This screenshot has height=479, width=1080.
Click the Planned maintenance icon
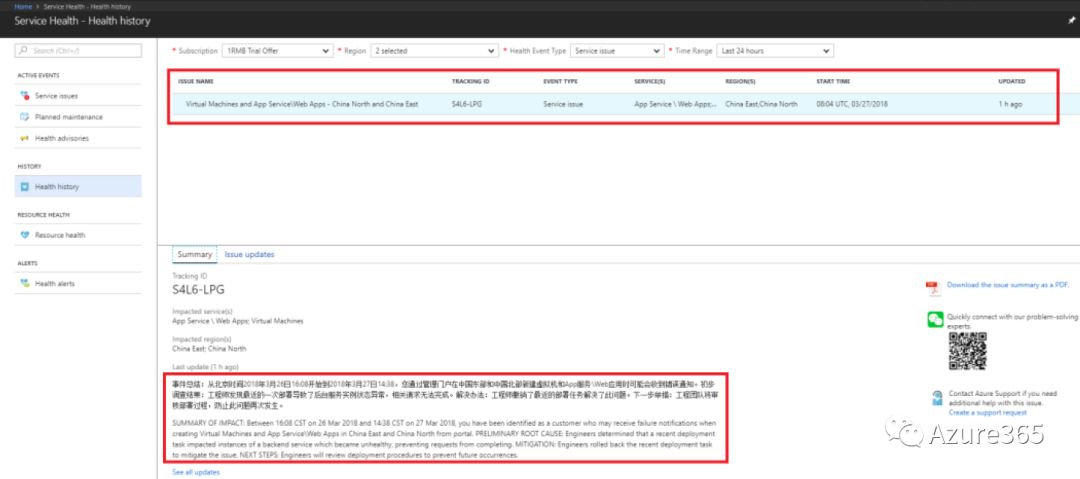pos(25,117)
